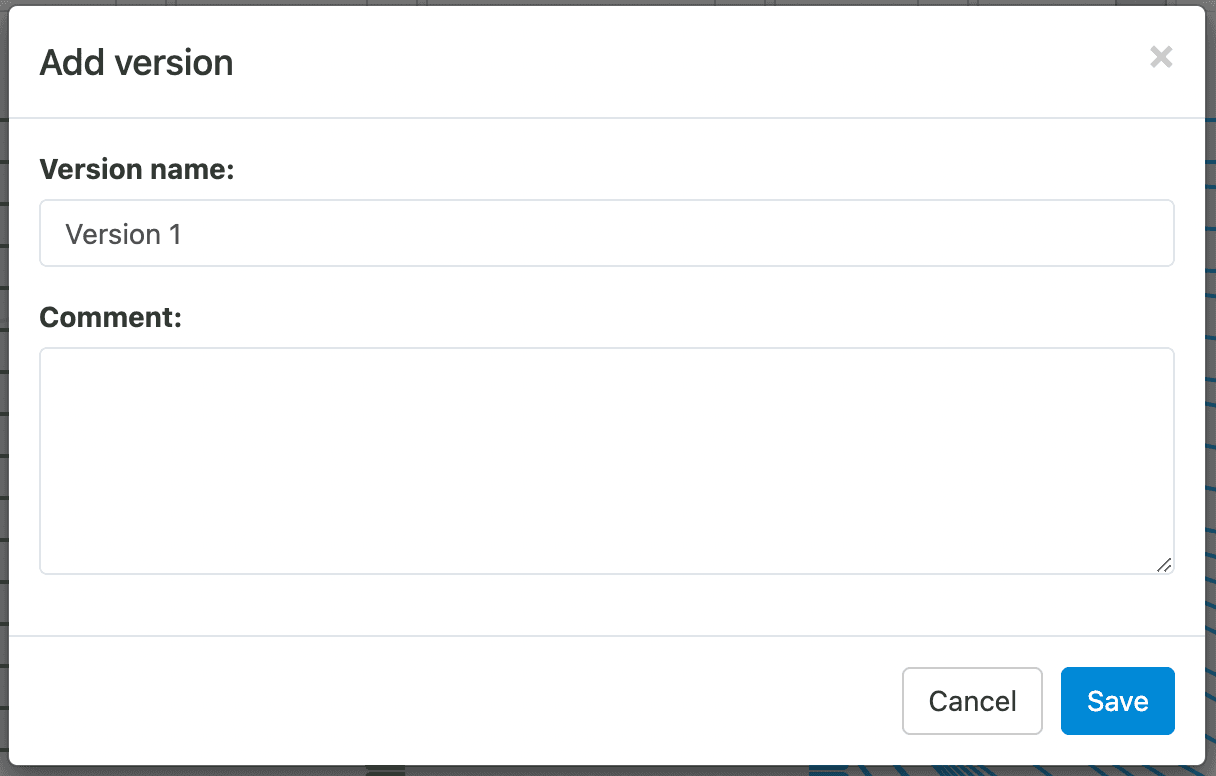This screenshot has width=1216, height=776.
Task: Click the "Comment:" label
Action: click(x=110, y=318)
